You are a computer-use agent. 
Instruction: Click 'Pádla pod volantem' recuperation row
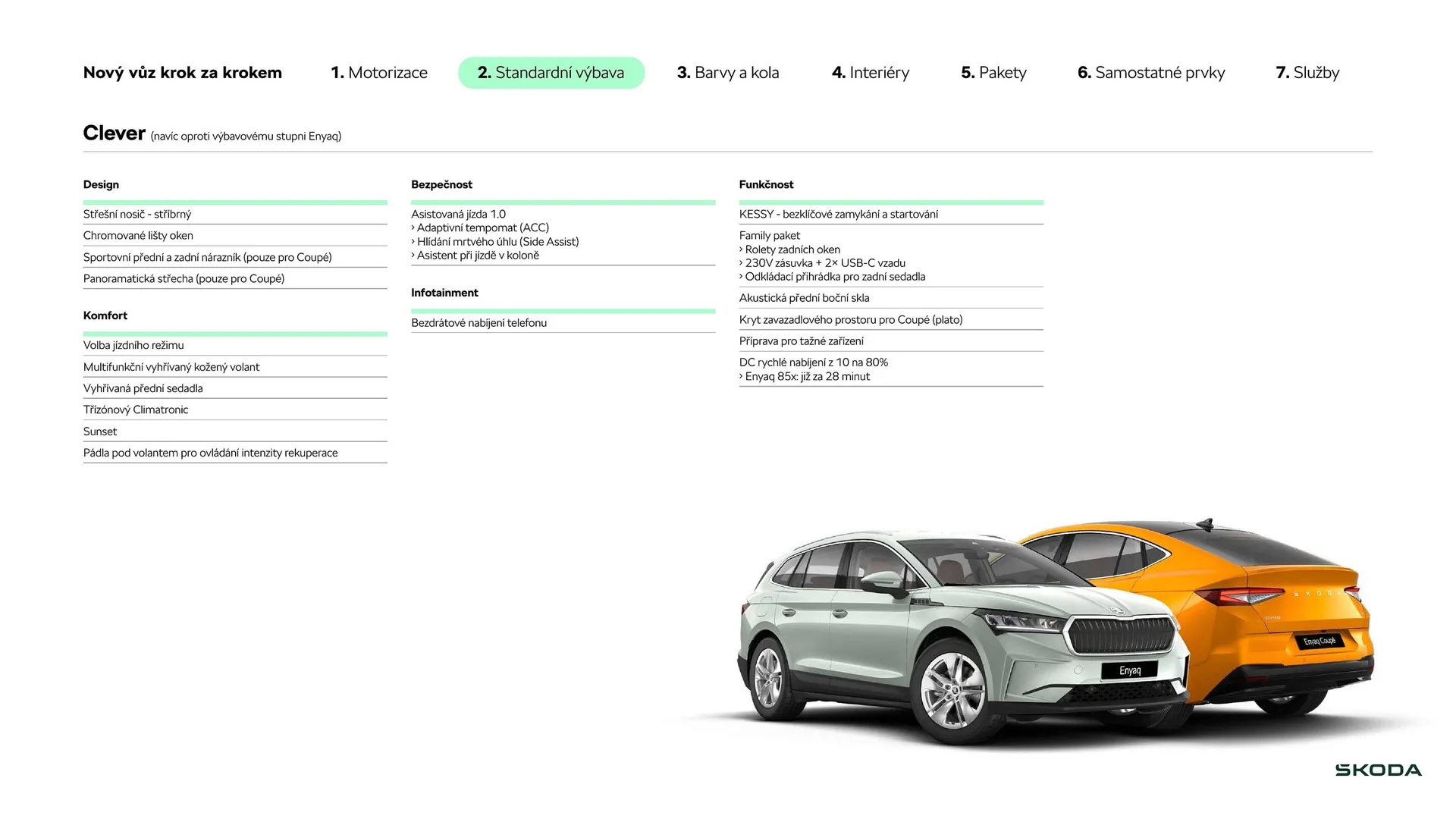[235, 453]
